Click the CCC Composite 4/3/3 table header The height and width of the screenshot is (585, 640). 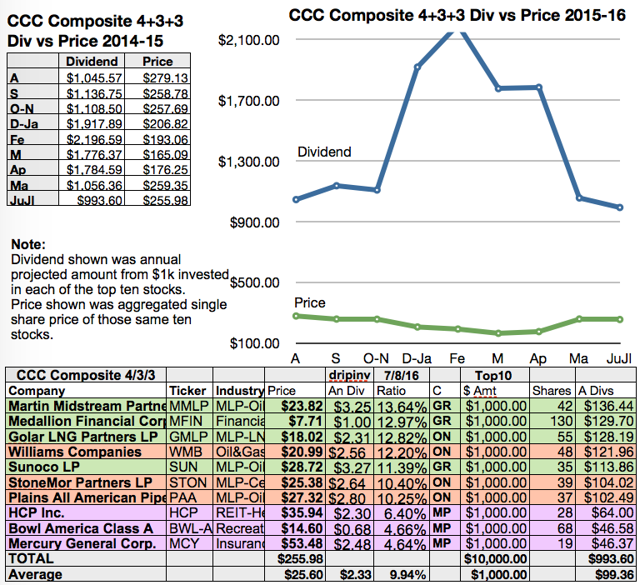click(86, 375)
